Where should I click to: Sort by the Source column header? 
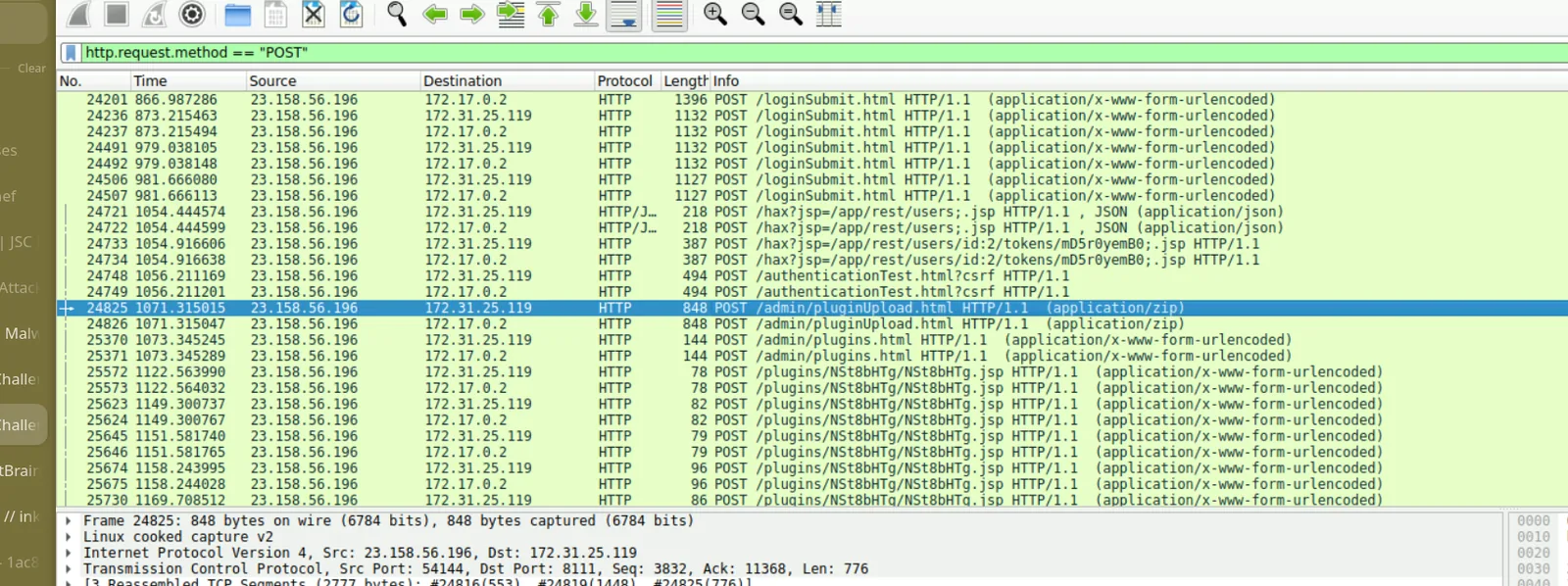(333, 81)
